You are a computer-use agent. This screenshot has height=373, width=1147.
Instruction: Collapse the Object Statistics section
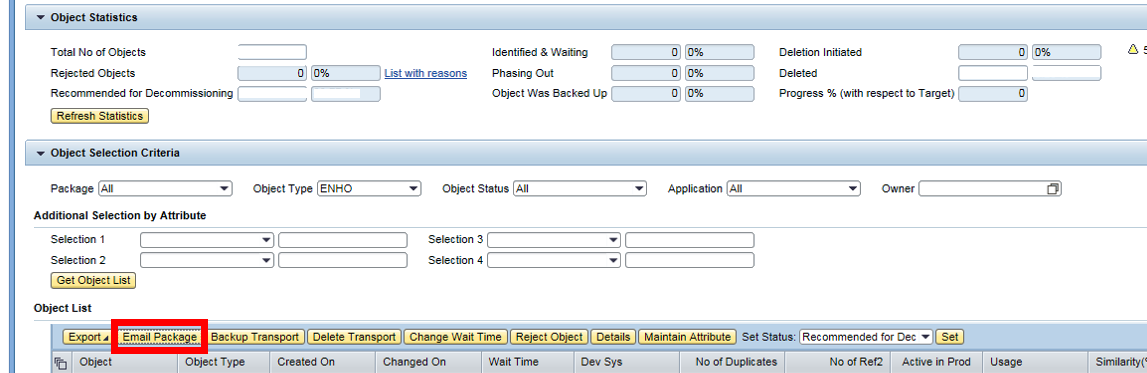pyautogui.click(x=40, y=18)
